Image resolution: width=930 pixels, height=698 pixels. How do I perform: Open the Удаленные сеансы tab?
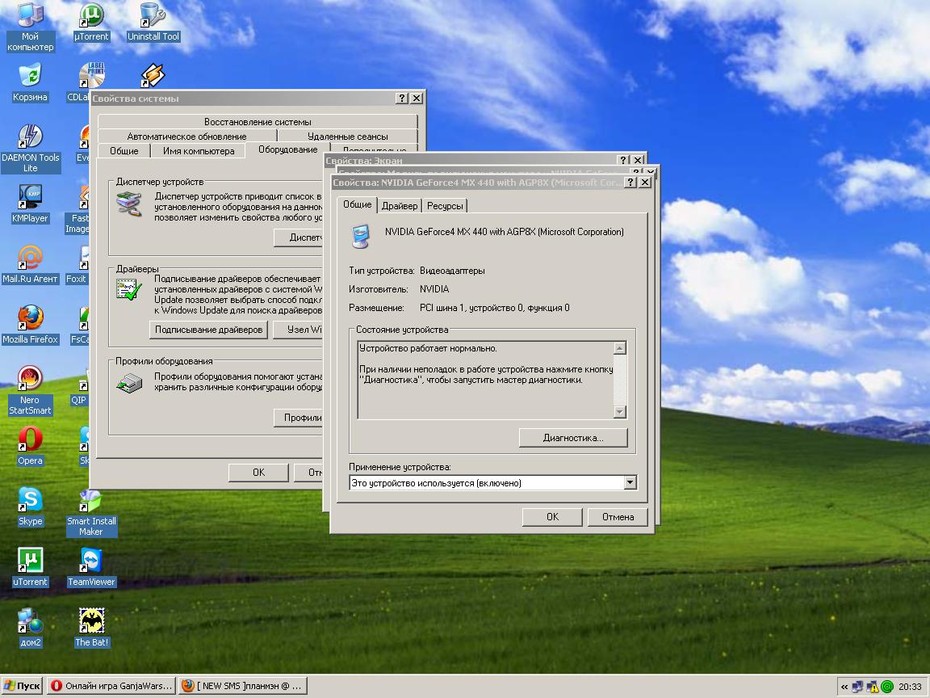click(348, 136)
